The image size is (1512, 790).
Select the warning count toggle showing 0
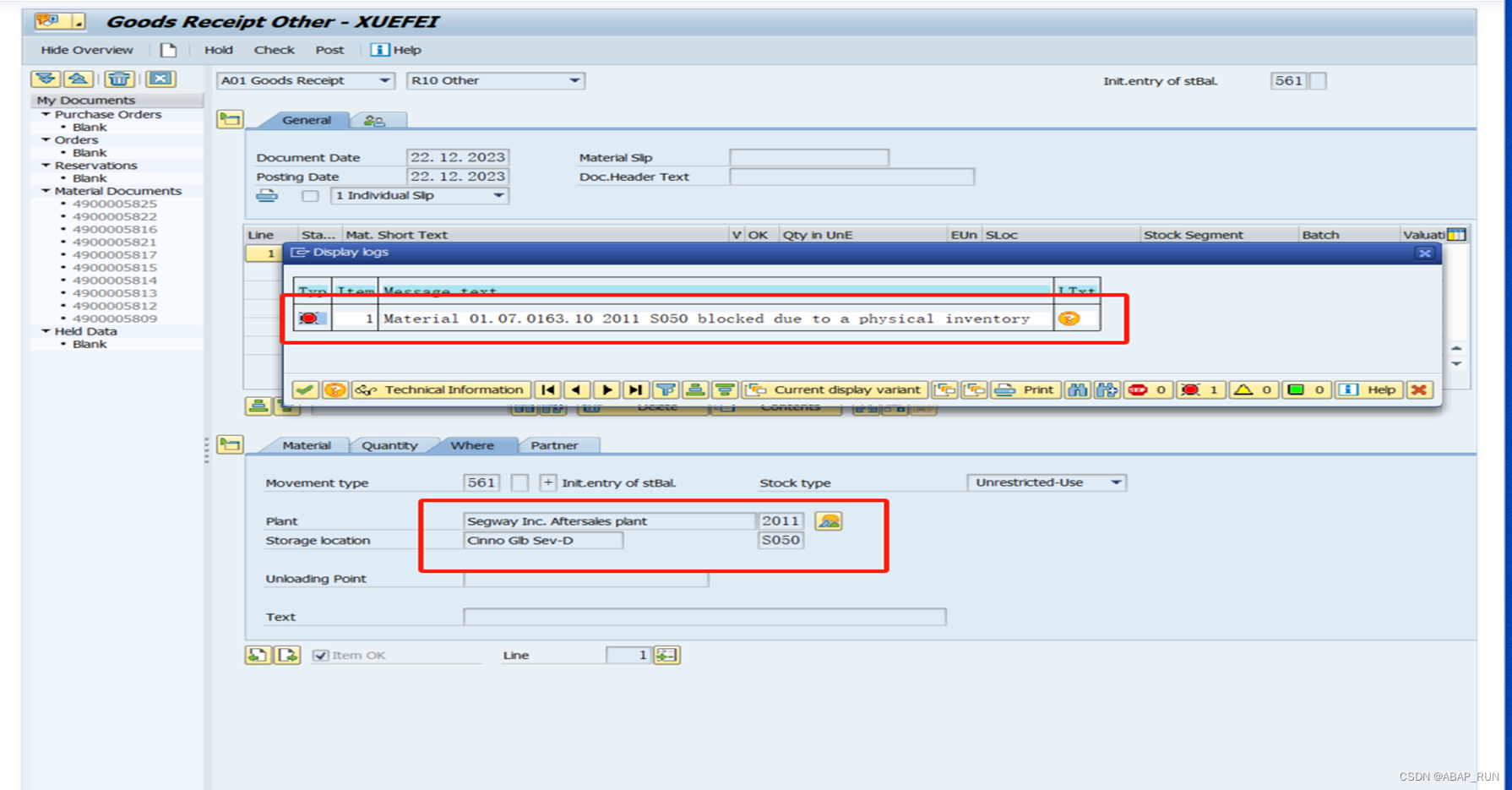coord(1253,390)
